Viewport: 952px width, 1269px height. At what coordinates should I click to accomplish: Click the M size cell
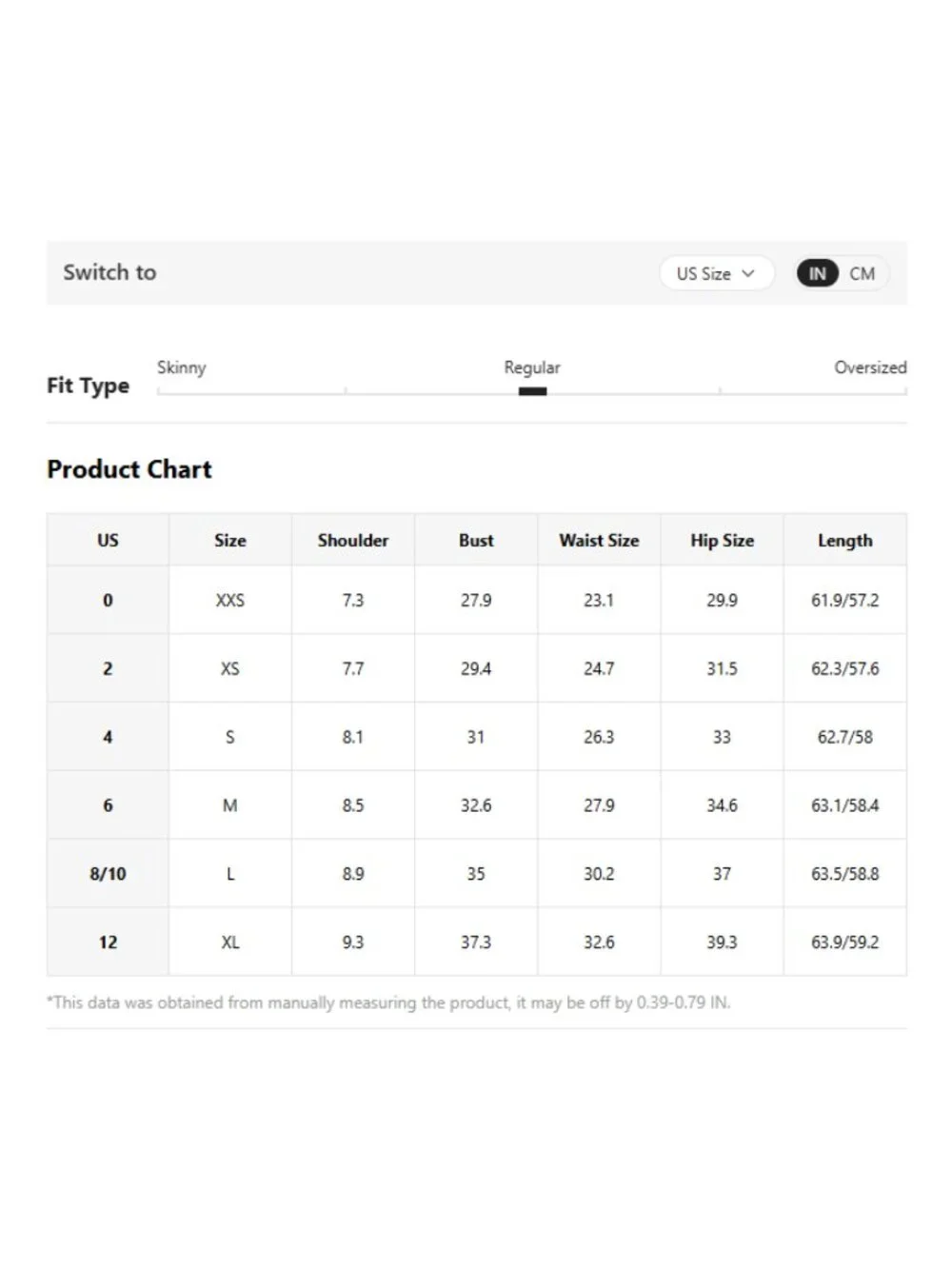point(230,805)
